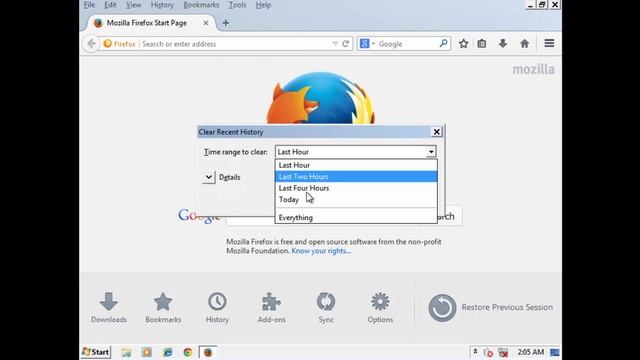Reload the page with the refresh icon
The width and height of the screenshot is (640, 360).
point(346,44)
